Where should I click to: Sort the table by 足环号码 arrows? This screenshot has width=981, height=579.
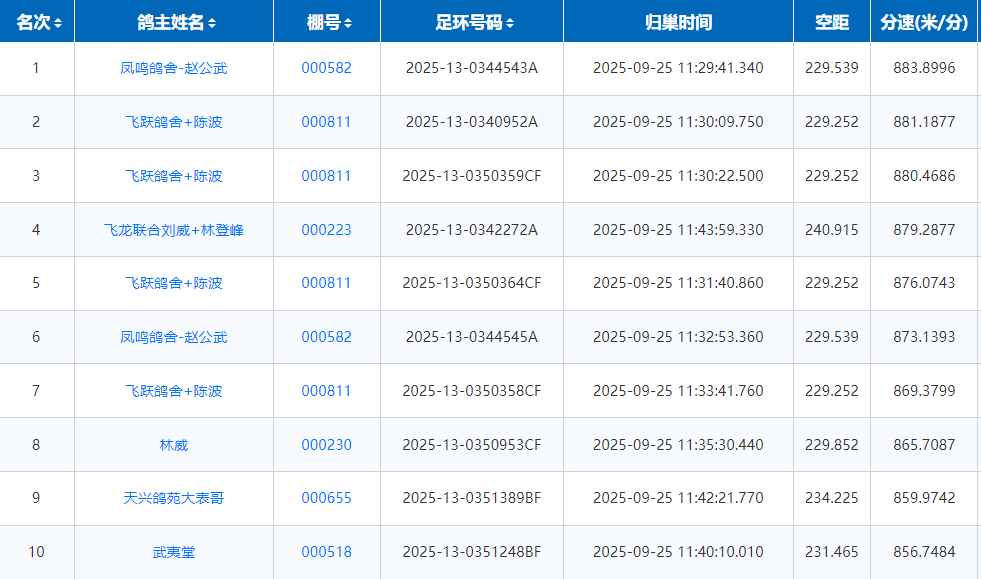tap(510, 23)
